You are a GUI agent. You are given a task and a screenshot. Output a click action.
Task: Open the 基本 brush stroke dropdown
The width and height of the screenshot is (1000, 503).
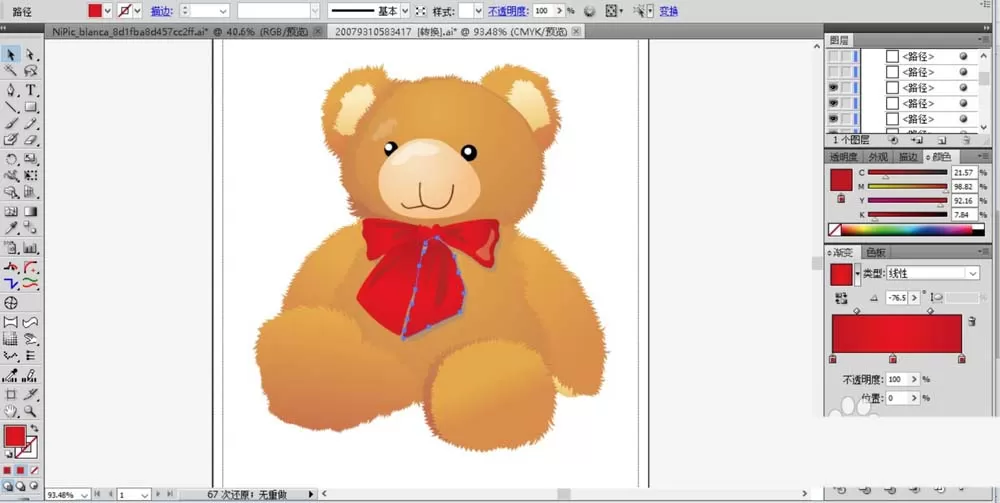tap(406, 11)
